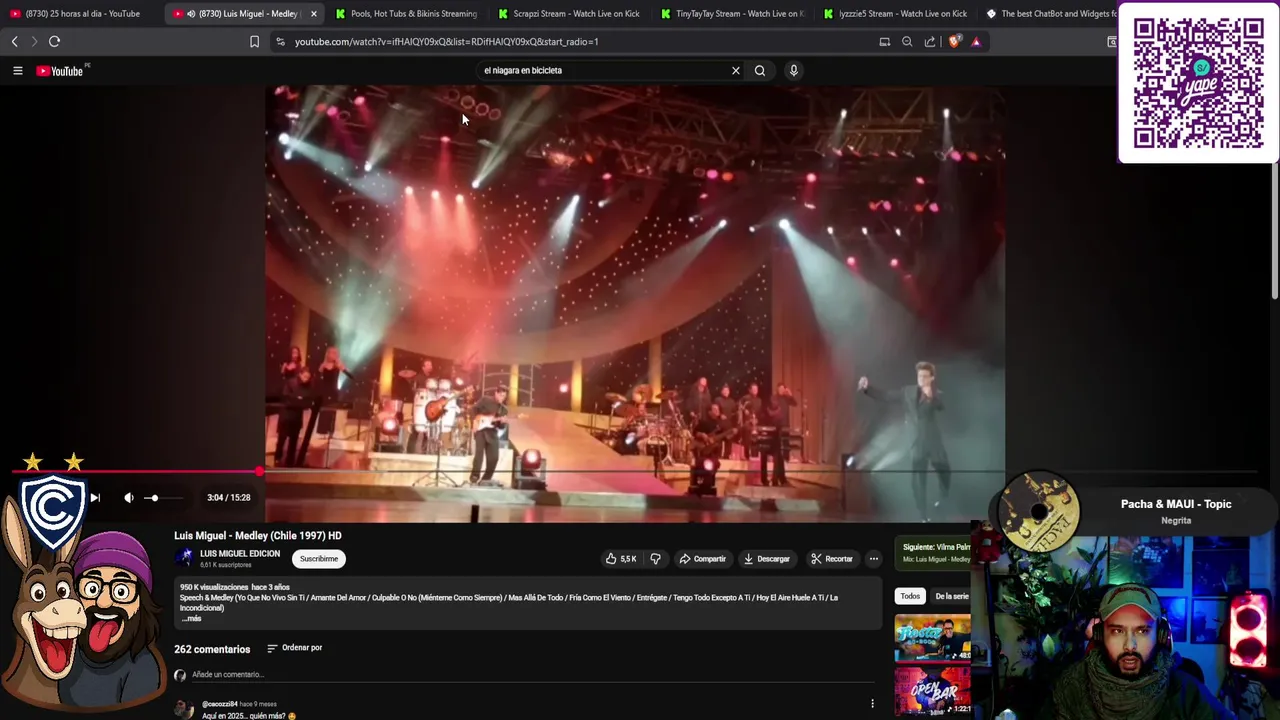Image resolution: width=1280 pixels, height=720 pixels.
Task: Open @cacozzi84 commenter profile link
Action: [219, 704]
